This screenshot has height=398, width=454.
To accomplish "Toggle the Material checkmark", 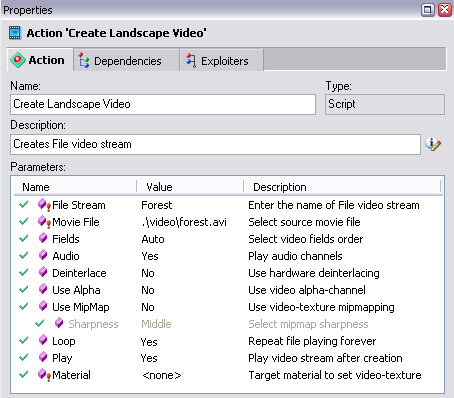I will pos(24,374).
